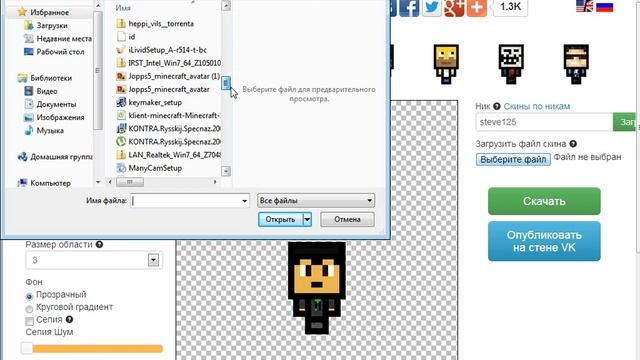Open Документы library
This screenshot has height=360, width=640.
coord(50,104)
